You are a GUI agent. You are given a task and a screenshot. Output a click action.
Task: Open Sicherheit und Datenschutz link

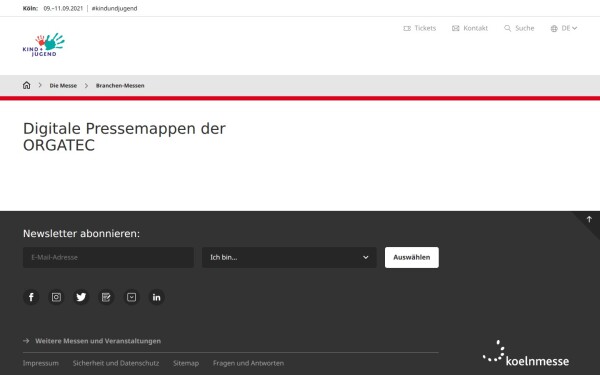tap(116, 363)
